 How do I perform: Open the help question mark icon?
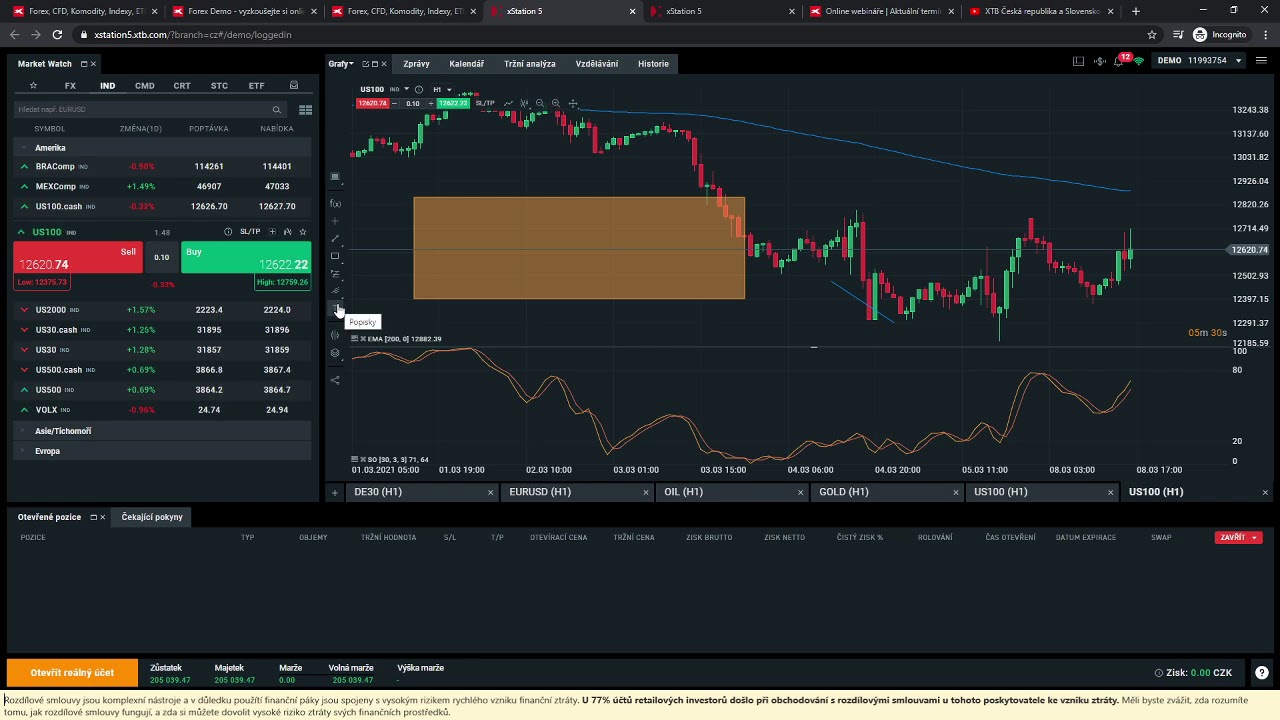click(1262, 673)
